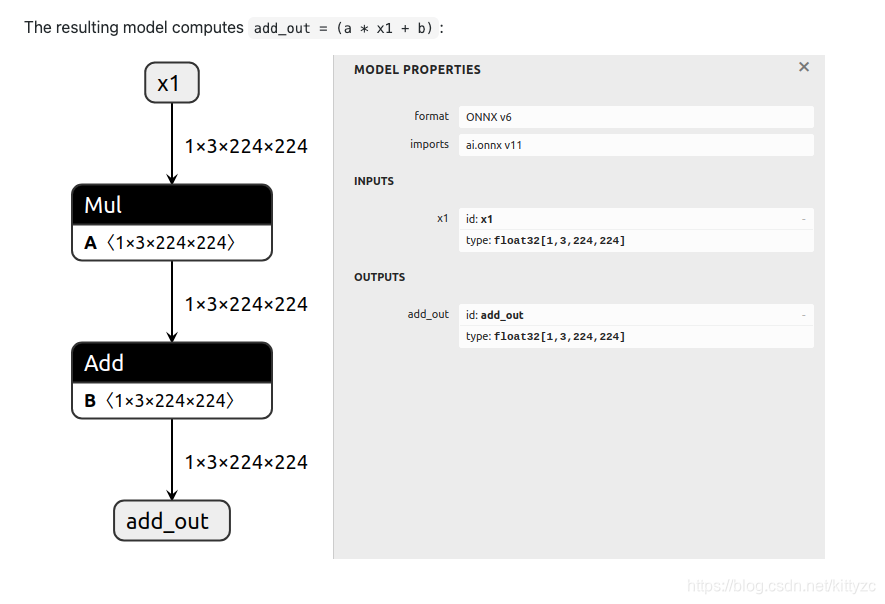This screenshot has height=604, width=885.
Task: Select the Add operator node
Action: [172, 362]
